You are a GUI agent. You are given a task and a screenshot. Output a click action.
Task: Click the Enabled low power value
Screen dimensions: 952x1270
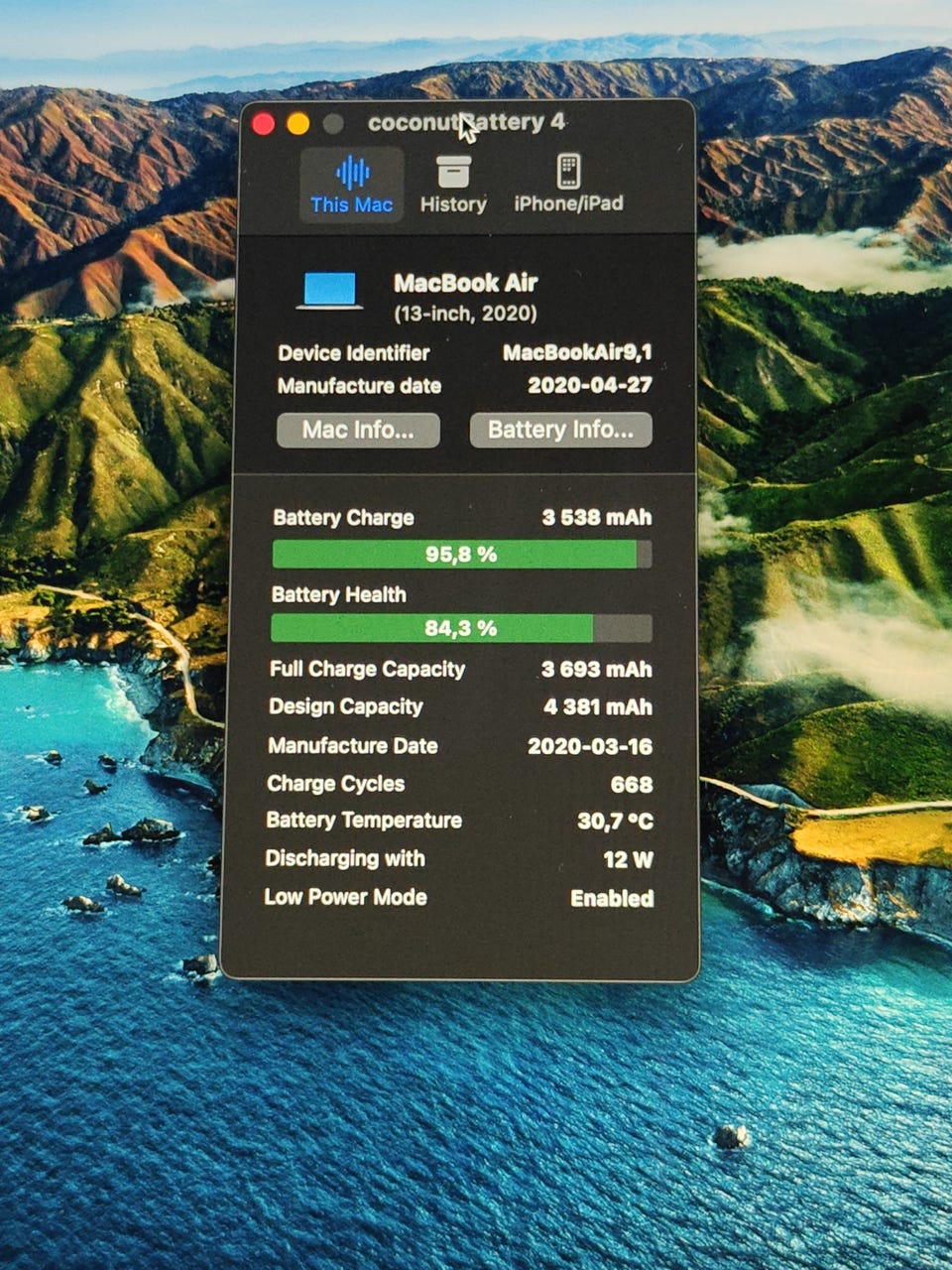click(x=612, y=899)
